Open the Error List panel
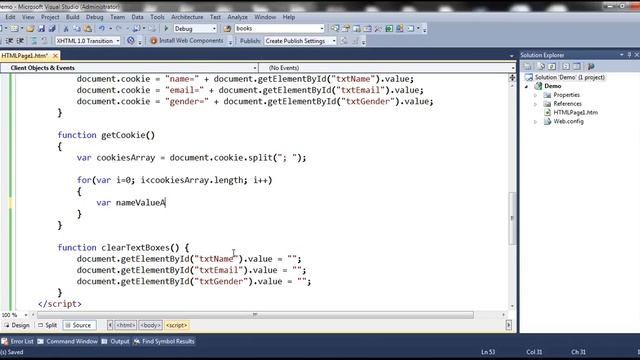Screen dimensions: 640x360 click(18, 341)
